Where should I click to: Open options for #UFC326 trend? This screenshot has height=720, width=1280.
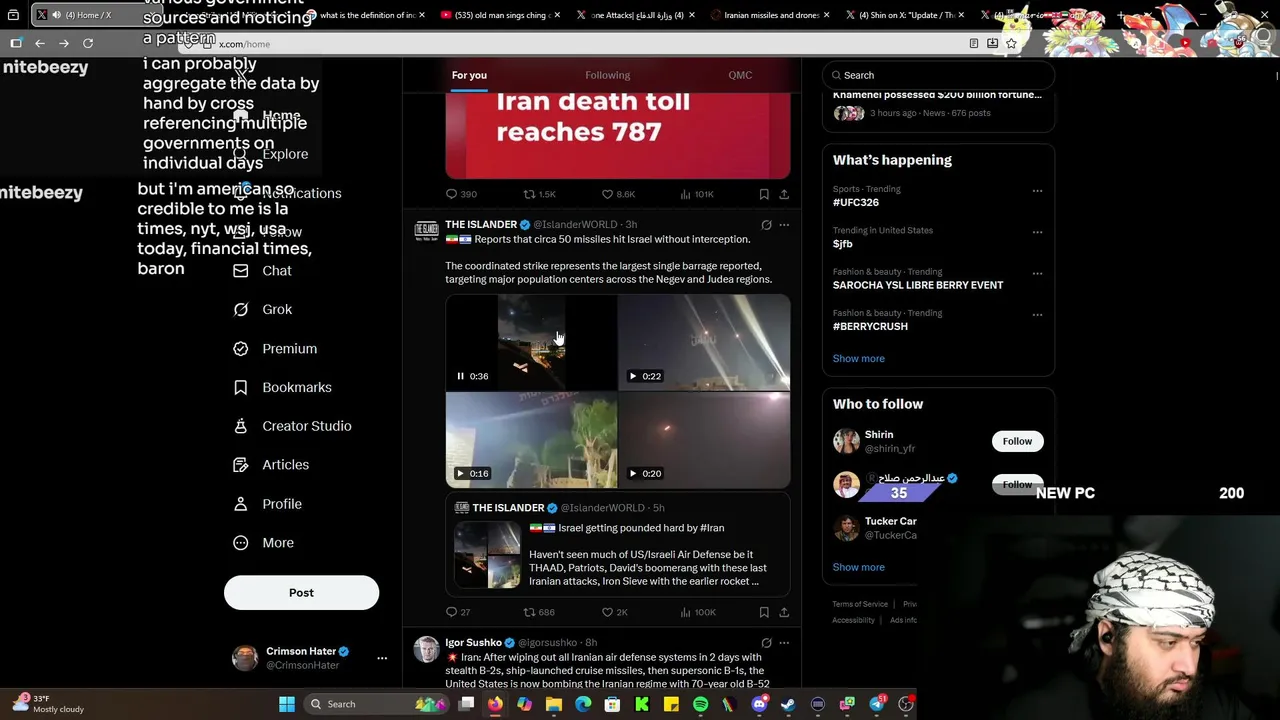[x=1037, y=190]
